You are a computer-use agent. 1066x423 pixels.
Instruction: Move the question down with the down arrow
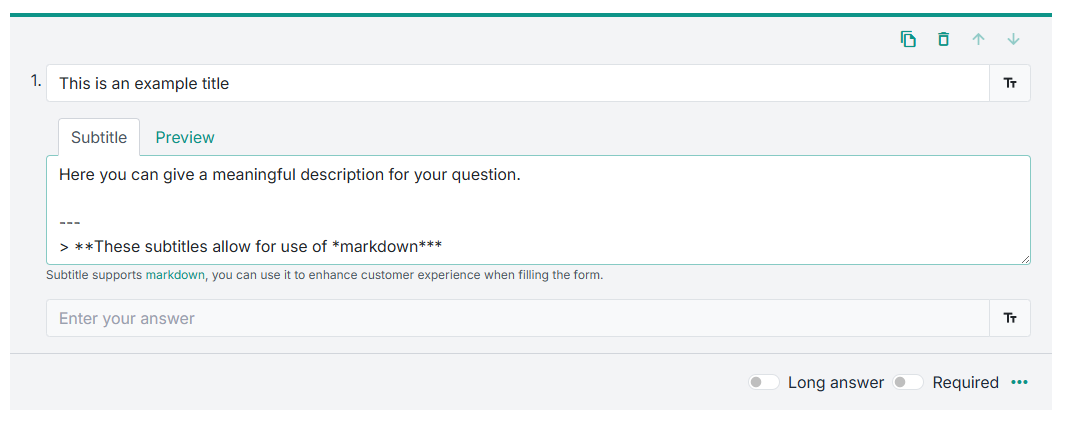point(1013,39)
